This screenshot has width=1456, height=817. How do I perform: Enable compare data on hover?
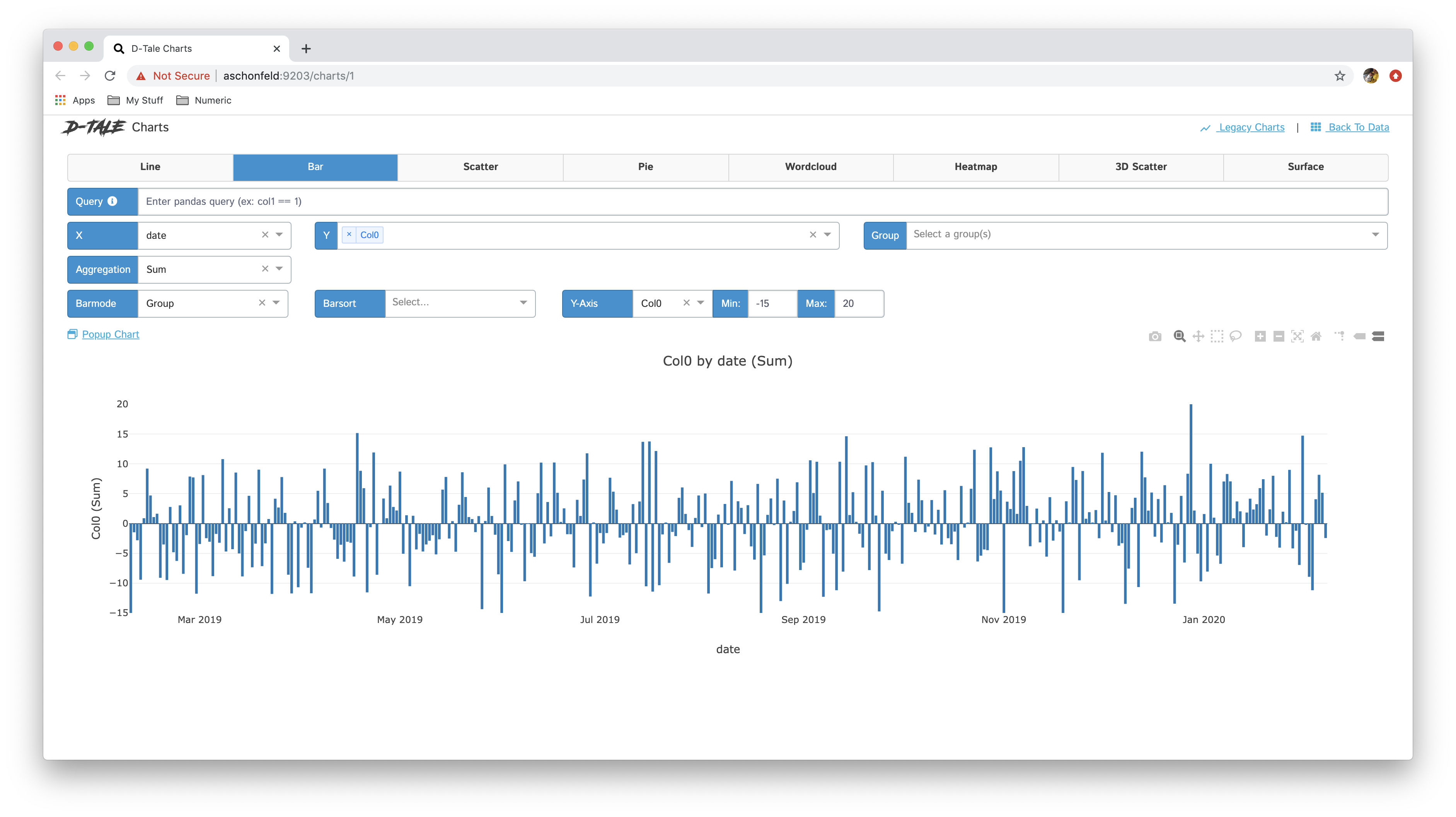tap(1378, 336)
